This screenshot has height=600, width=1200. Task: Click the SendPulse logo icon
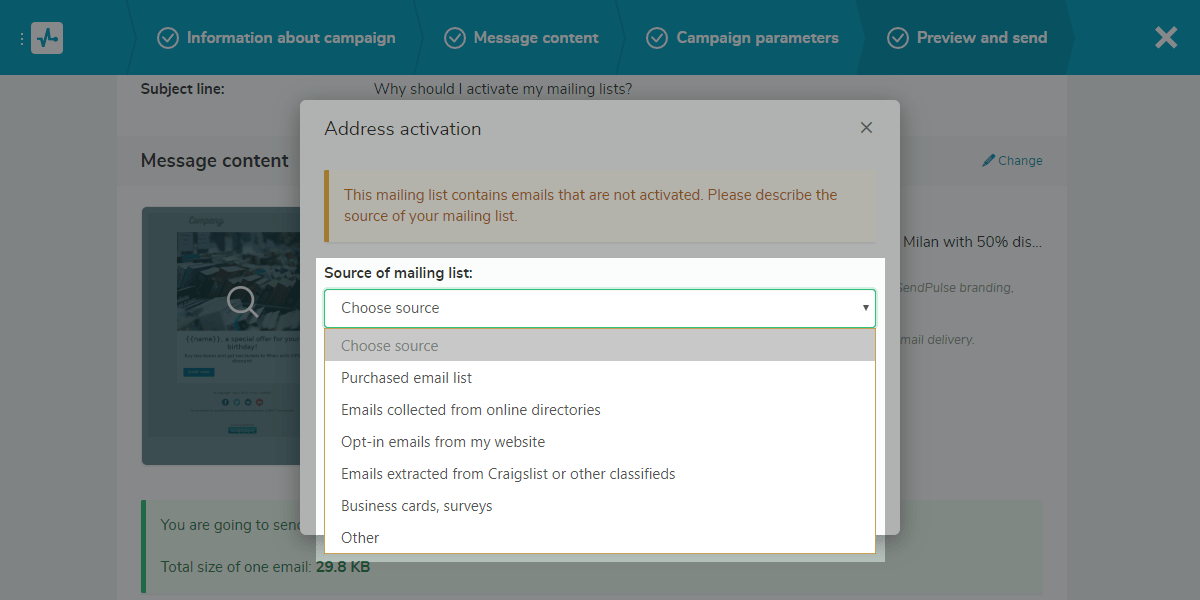(x=46, y=38)
